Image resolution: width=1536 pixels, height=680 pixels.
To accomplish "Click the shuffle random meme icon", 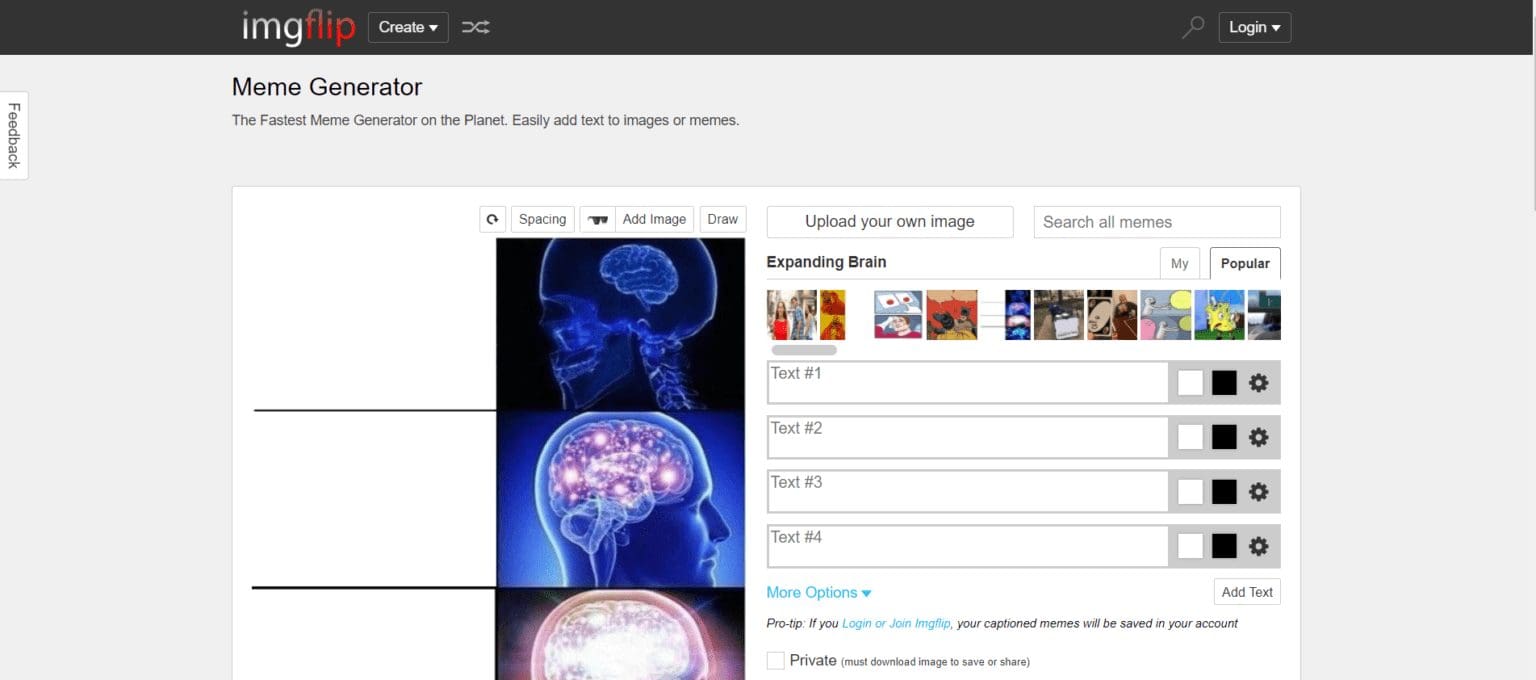I will click(x=475, y=28).
